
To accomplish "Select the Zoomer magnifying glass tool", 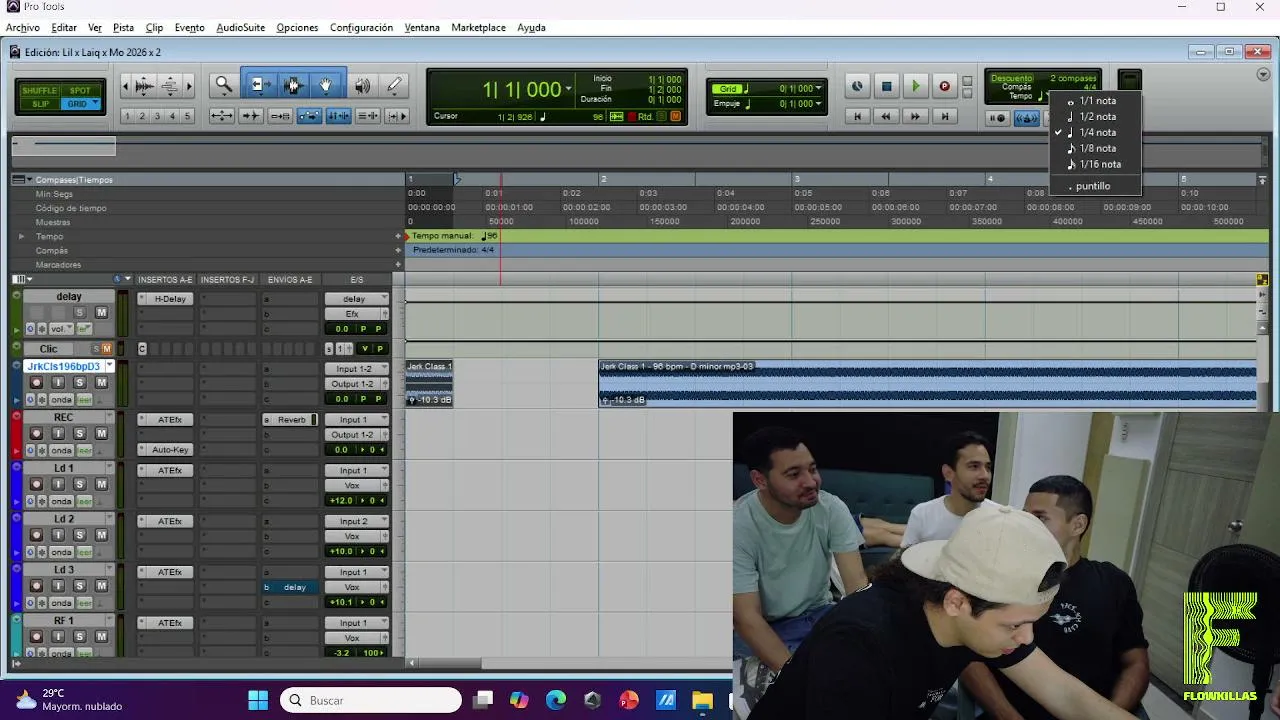I will [x=223, y=86].
